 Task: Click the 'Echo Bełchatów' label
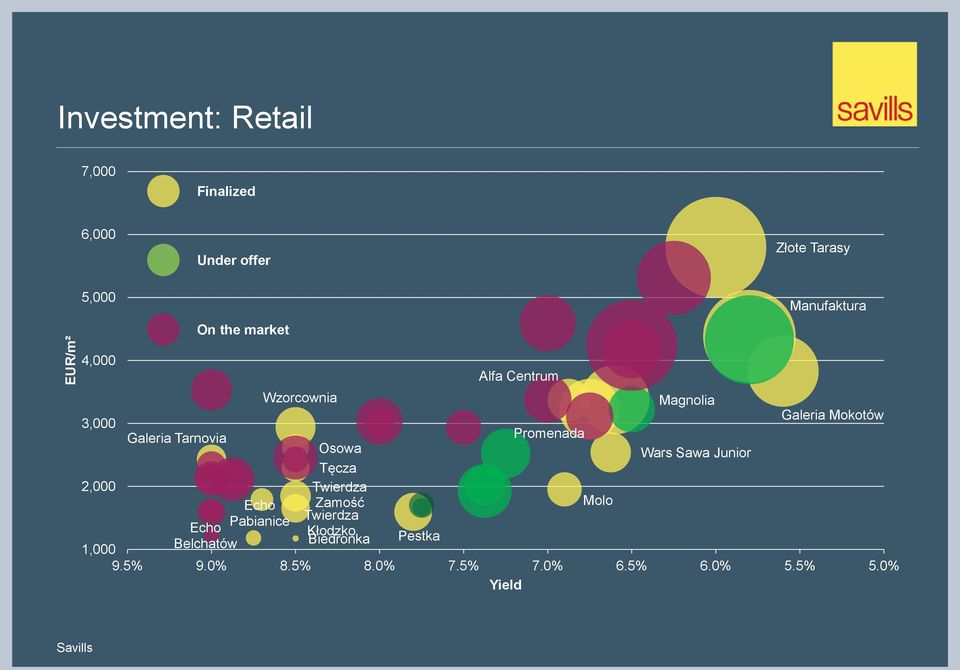[x=205, y=536]
